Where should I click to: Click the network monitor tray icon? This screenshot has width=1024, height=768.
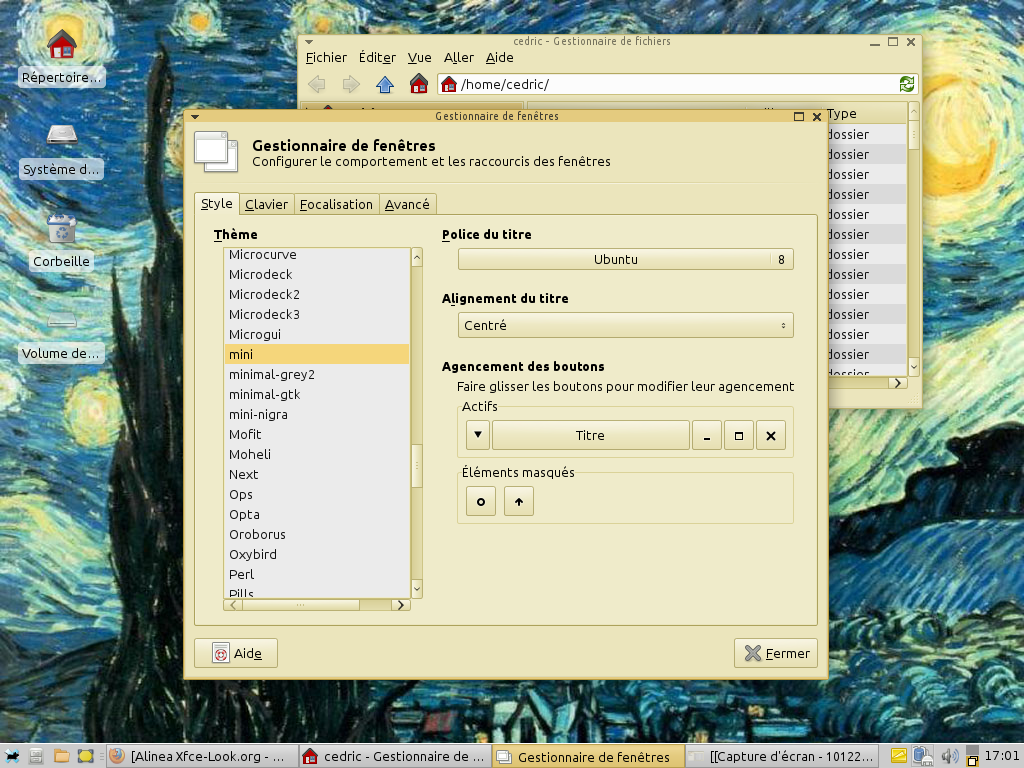click(x=922, y=756)
